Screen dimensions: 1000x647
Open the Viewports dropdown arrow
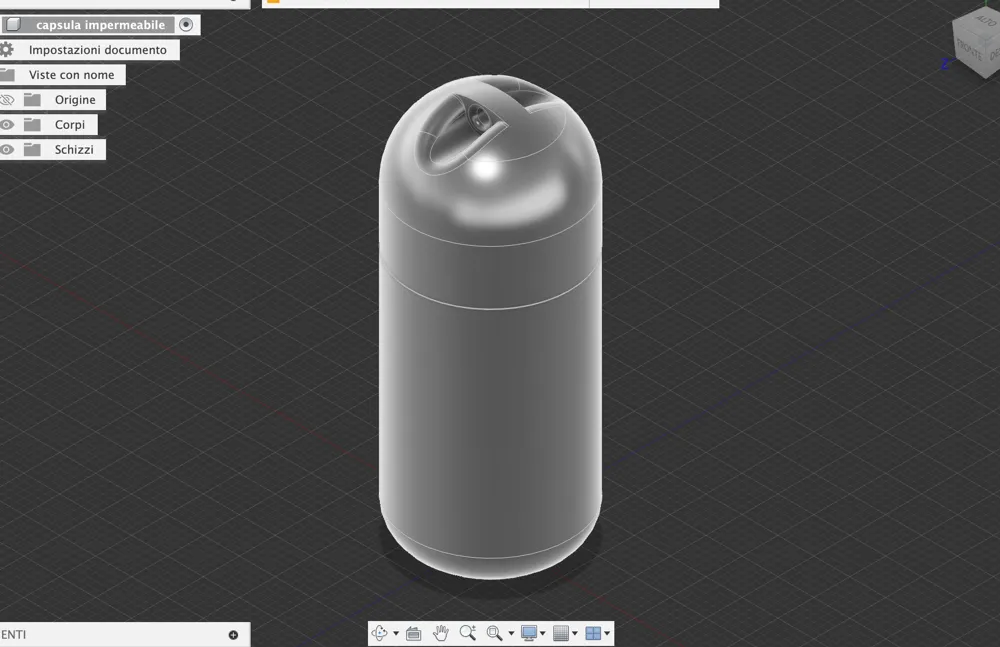coord(607,634)
